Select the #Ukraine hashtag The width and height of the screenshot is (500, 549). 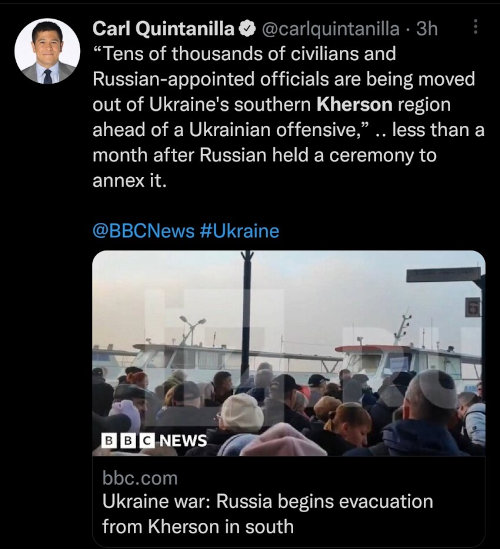coord(240,231)
